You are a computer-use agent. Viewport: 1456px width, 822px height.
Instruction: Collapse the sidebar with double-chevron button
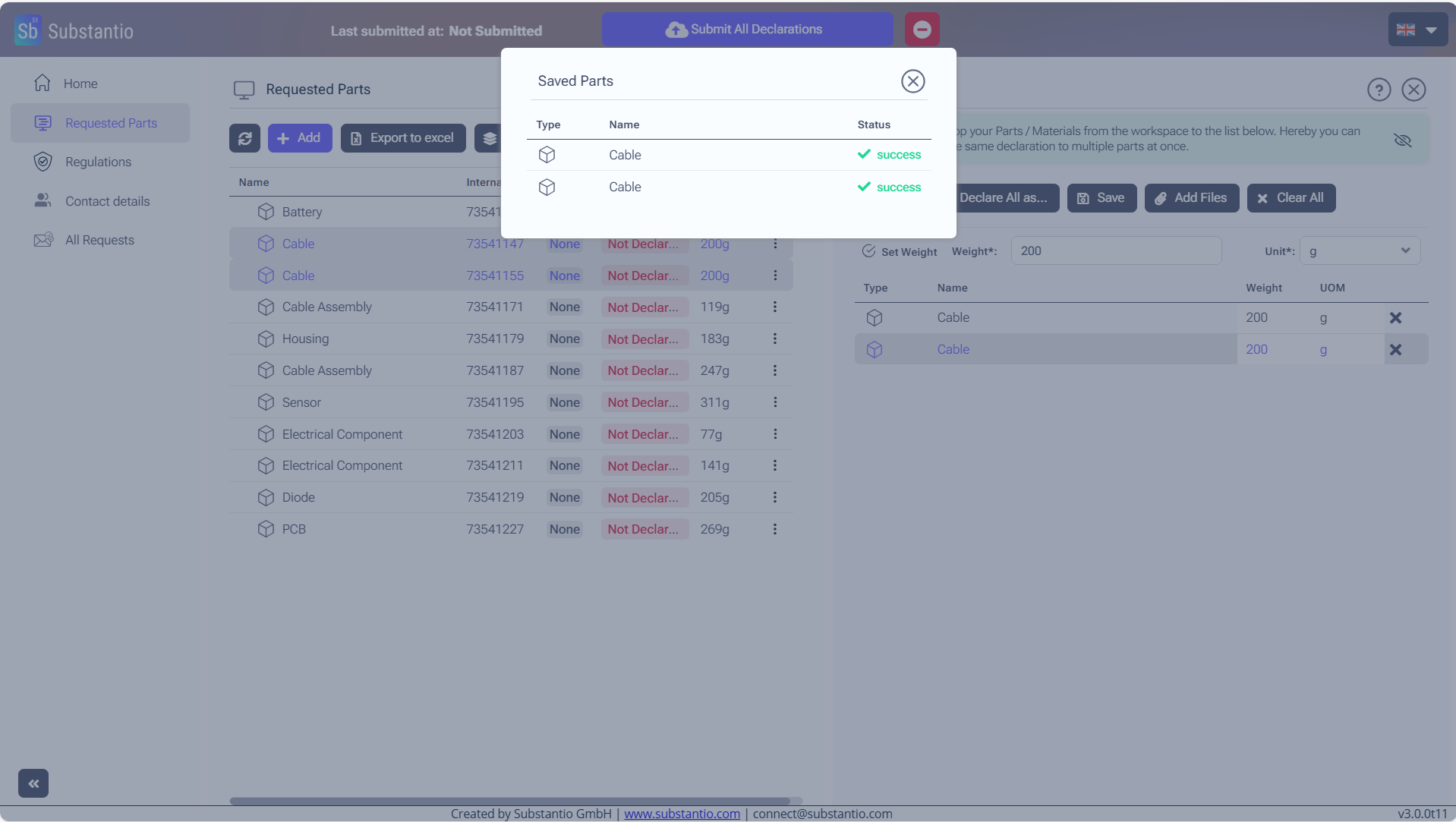click(x=33, y=783)
